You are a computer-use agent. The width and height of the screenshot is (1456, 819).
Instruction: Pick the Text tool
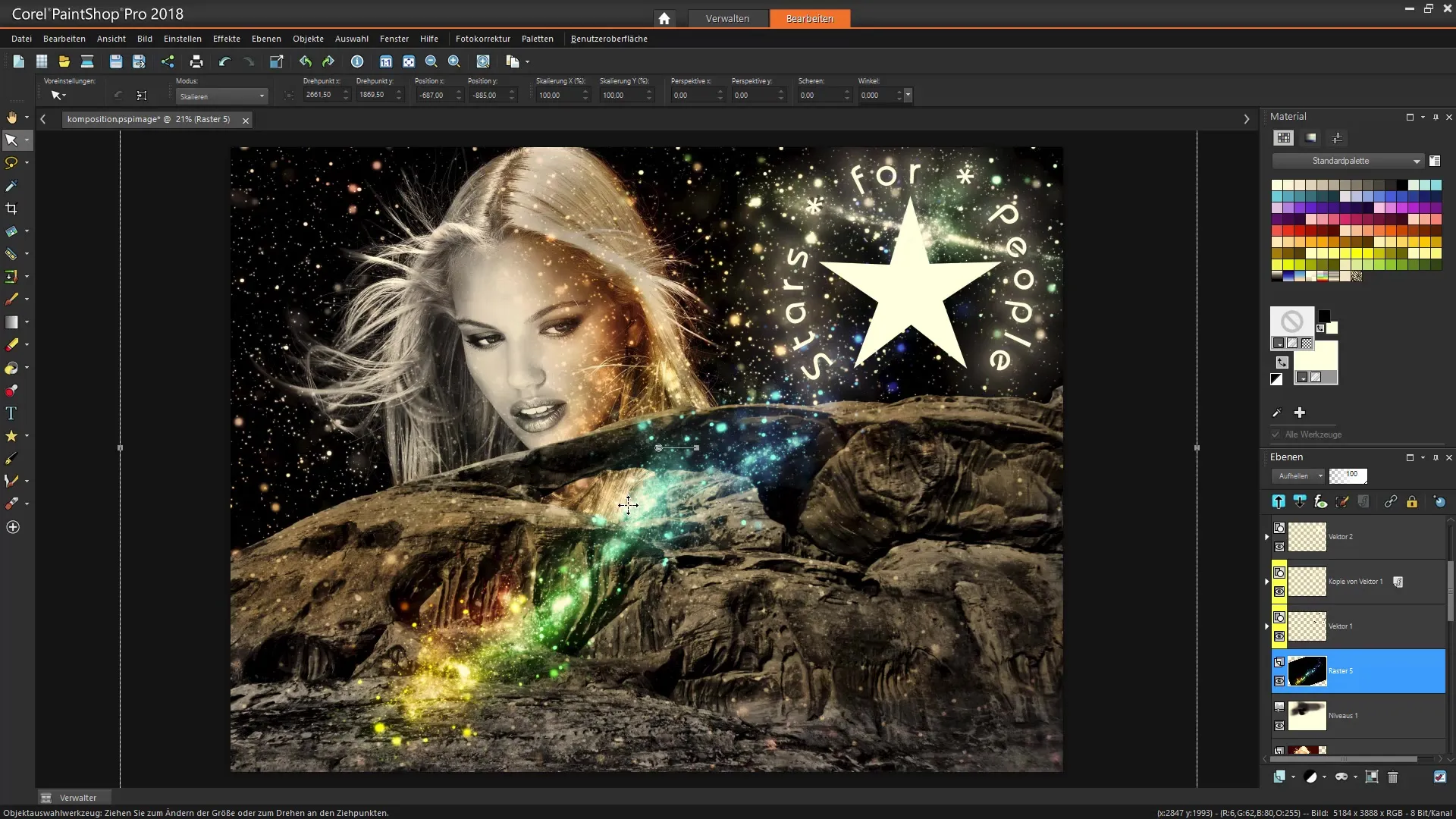tap(11, 413)
